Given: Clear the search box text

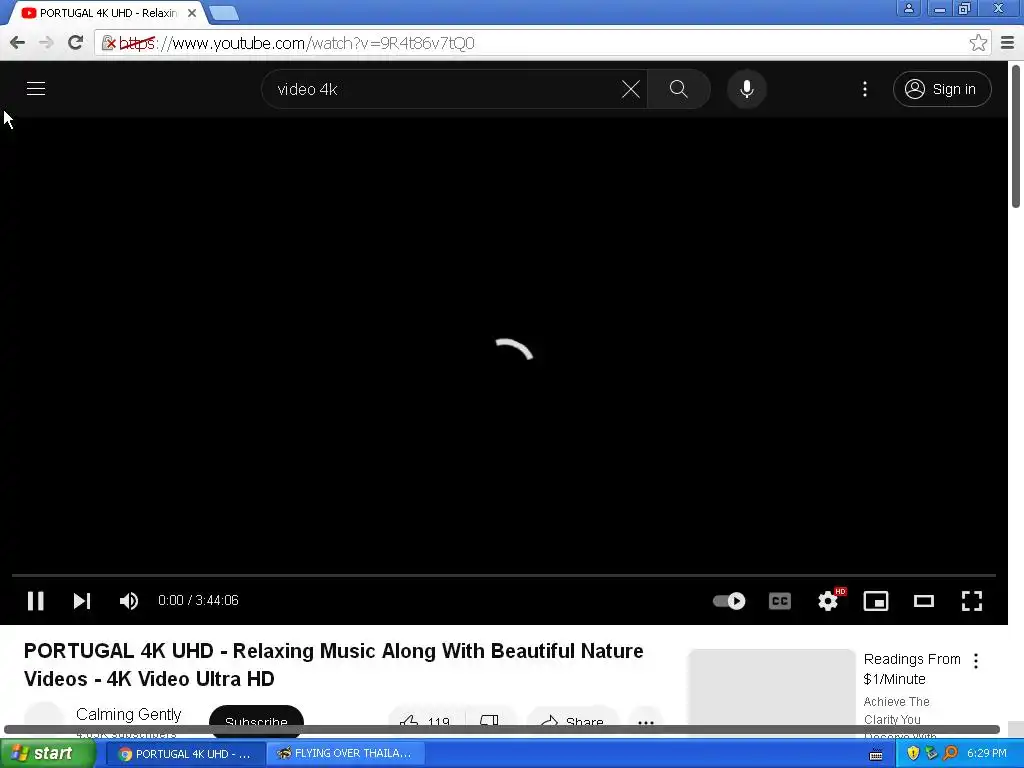Looking at the screenshot, I should [631, 89].
